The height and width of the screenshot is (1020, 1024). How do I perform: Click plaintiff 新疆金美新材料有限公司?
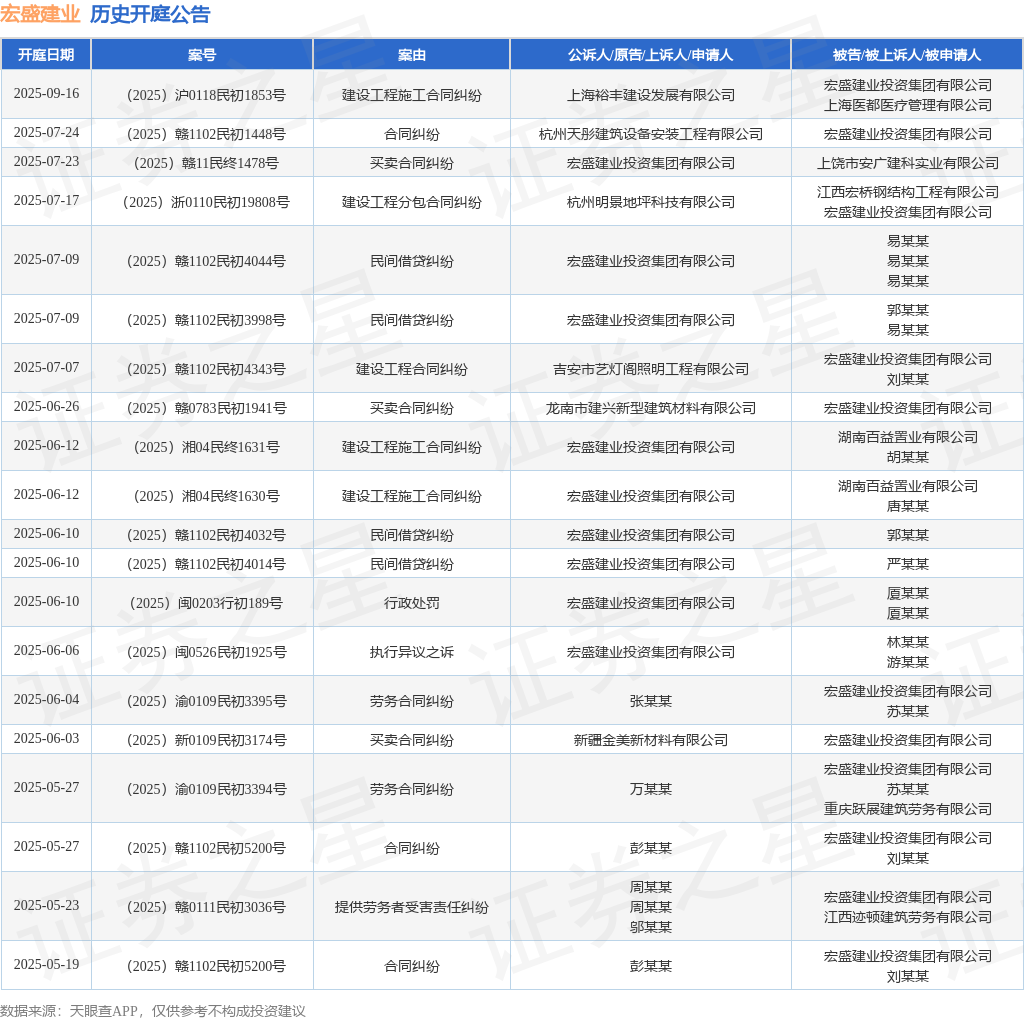(650, 741)
